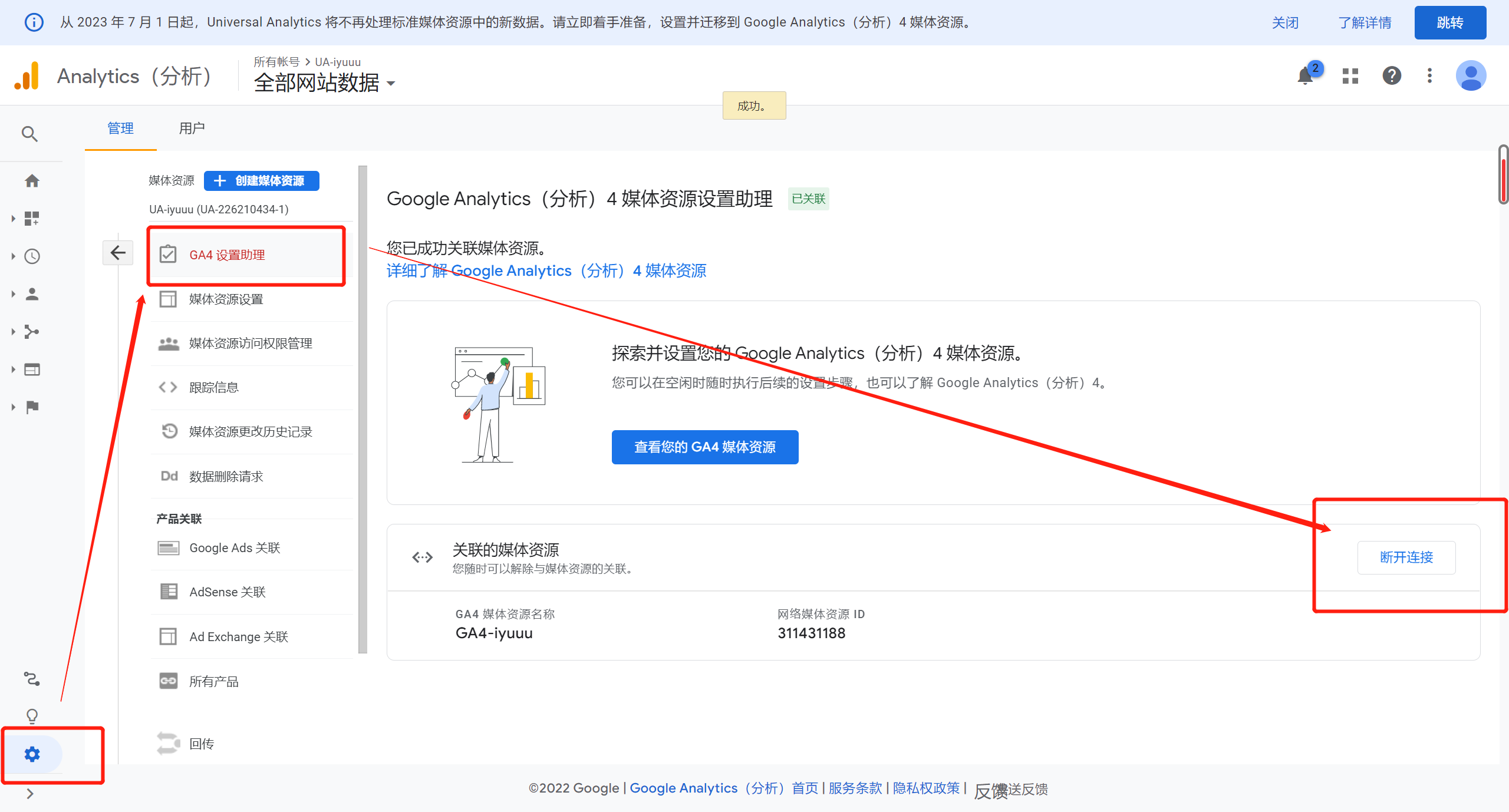This screenshot has width=1509, height=812.
Task: Open the 管理 tab
Action: coord(120,128)
